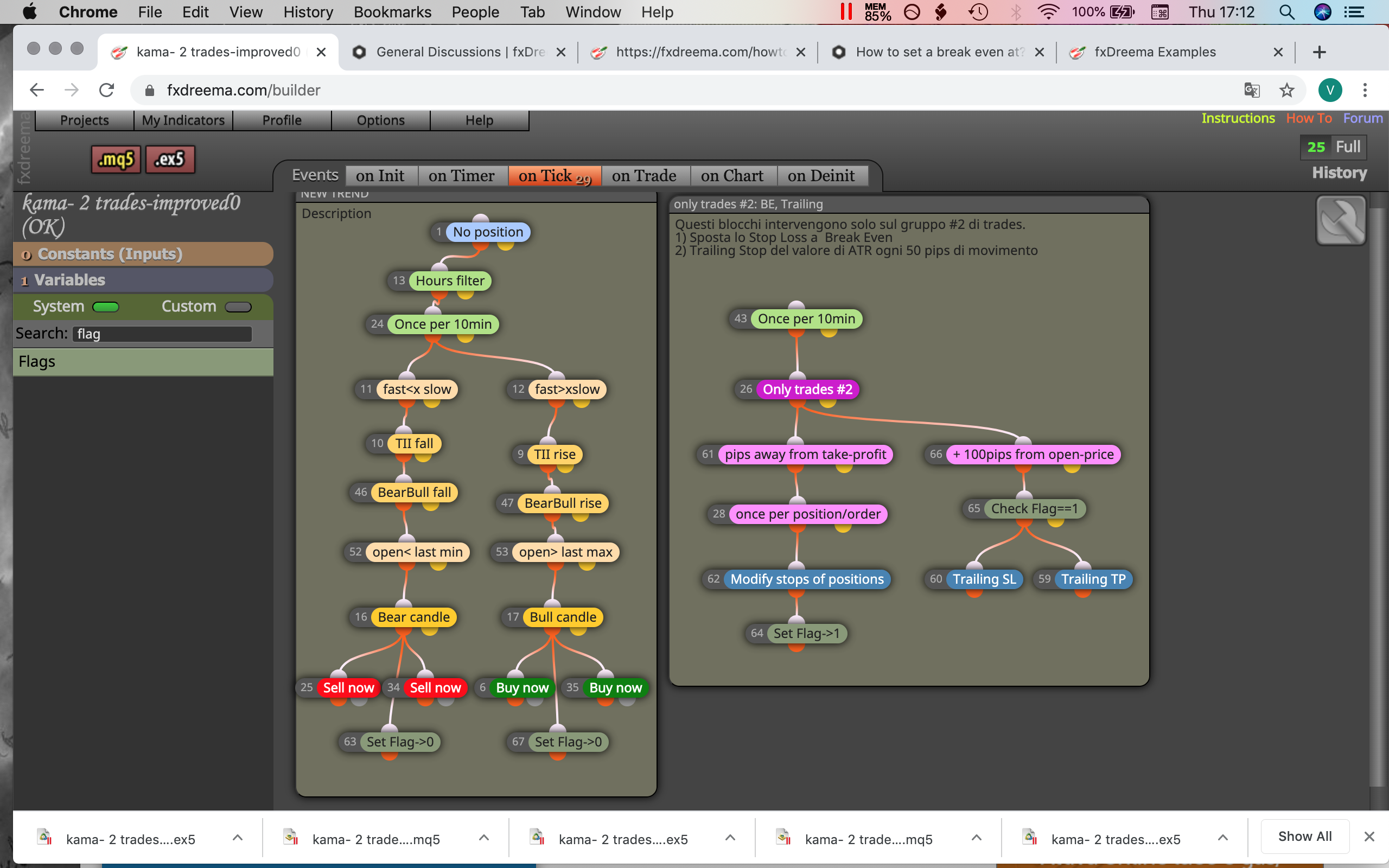The image size is (1389, 868).
Task: Open a new browser tab
Action: click(x=1320, y=52)
